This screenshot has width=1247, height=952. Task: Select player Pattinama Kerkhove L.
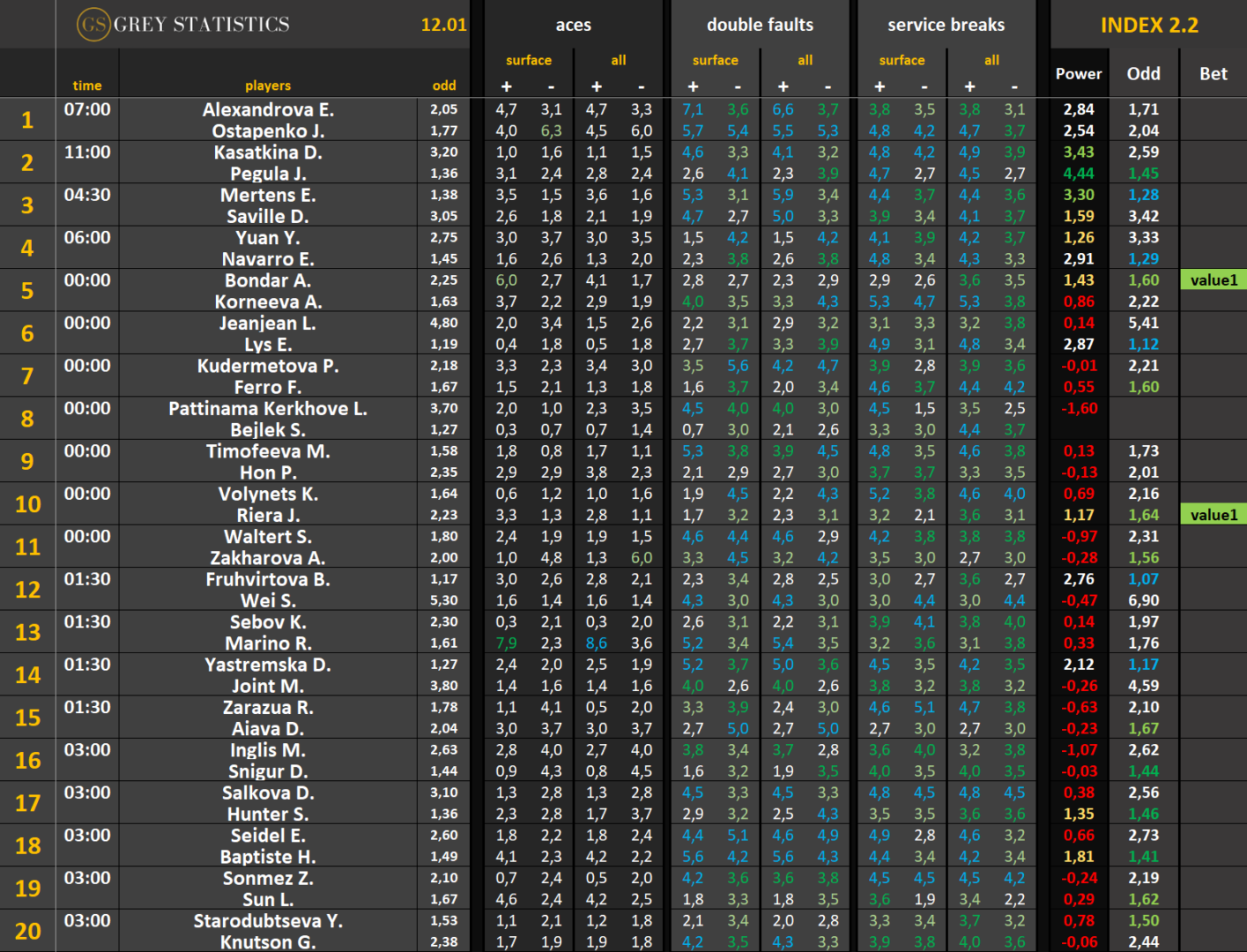coord(268,409)
